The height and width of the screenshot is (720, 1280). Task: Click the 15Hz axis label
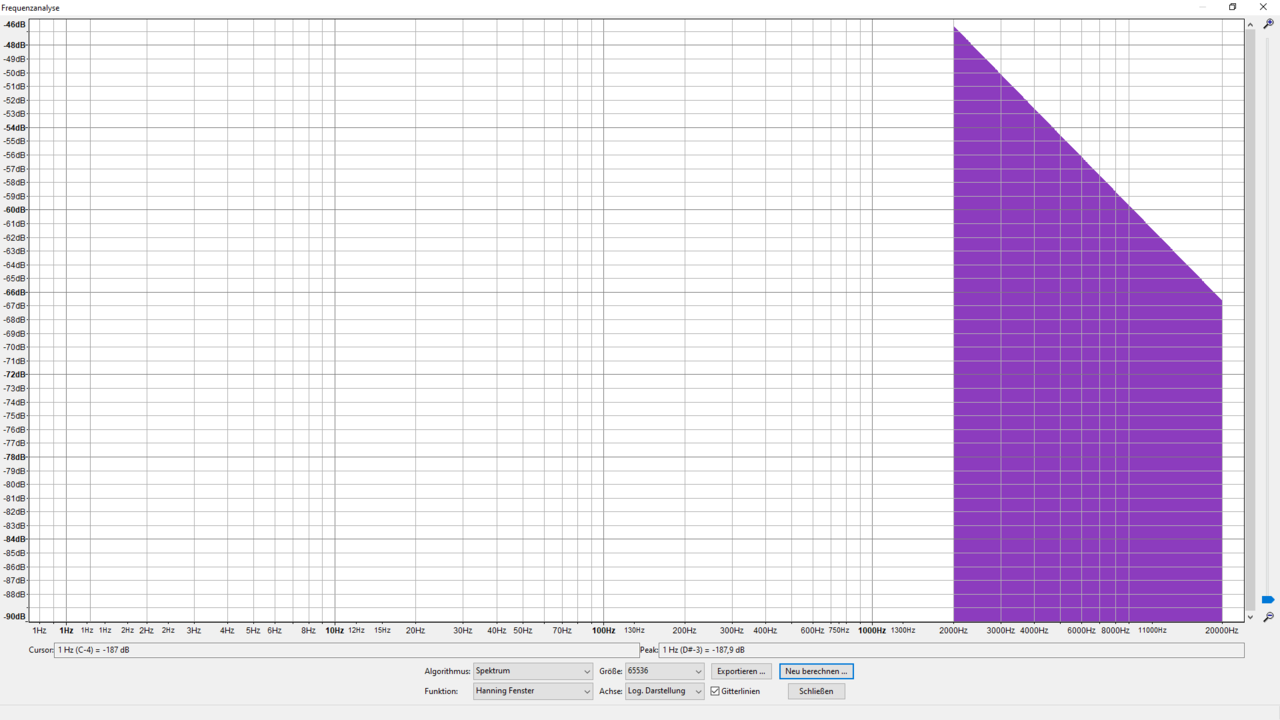[x=382, y=630]
